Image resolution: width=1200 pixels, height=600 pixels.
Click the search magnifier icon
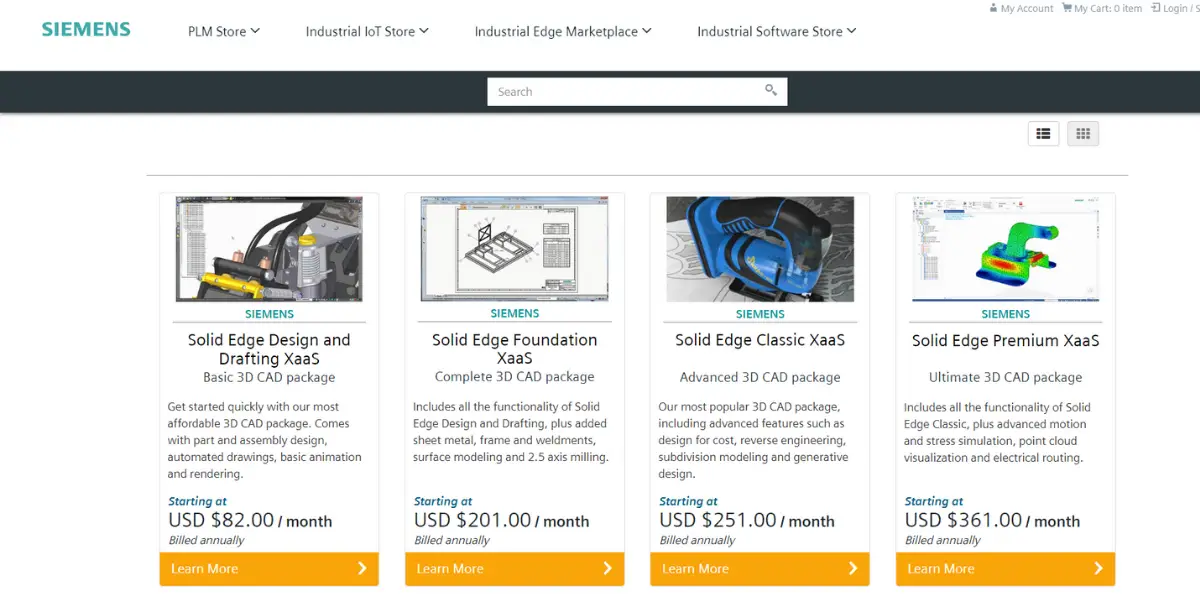pos(771,90)
